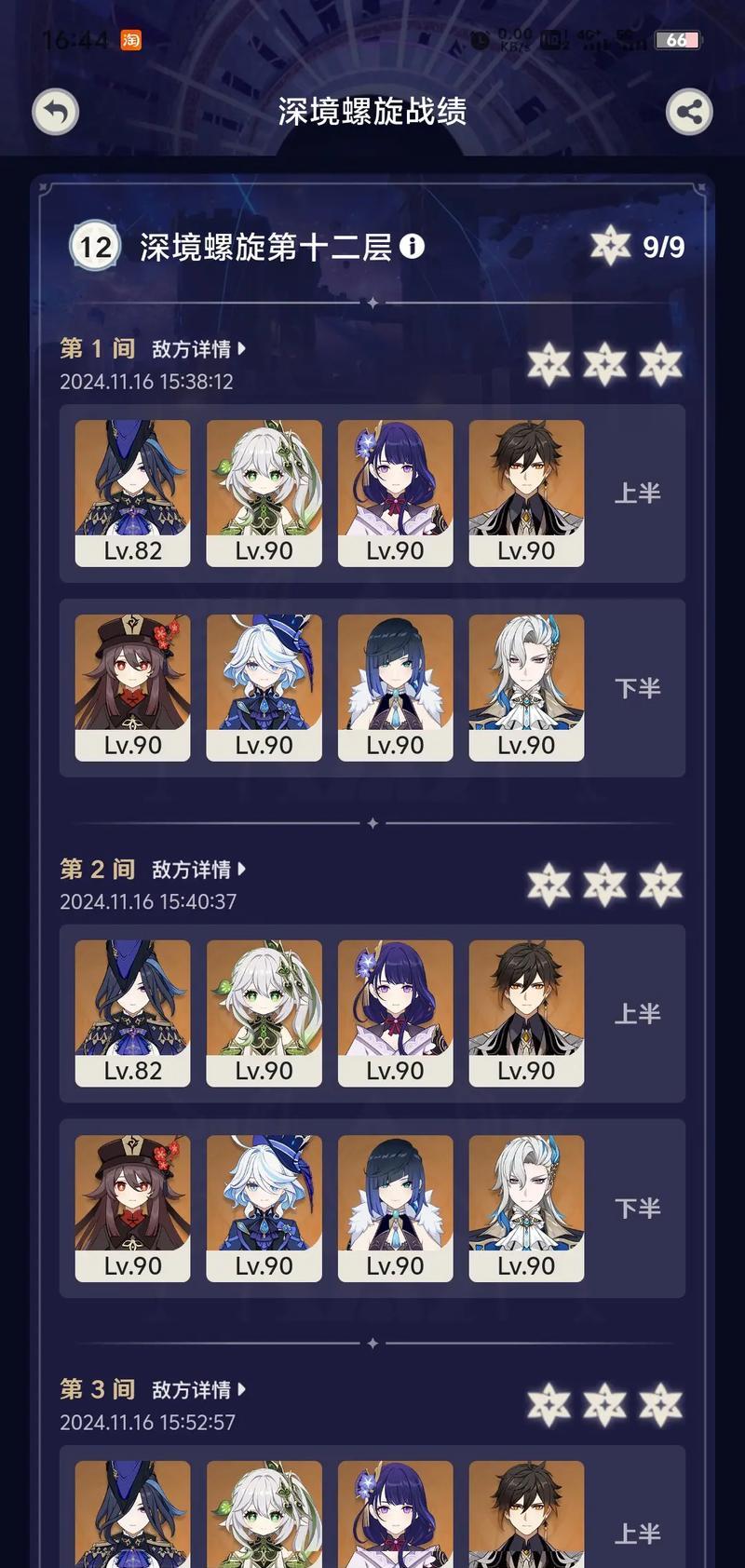Open the Hu Tao Lv.90 portrait in chamber 1

(132, 688)
